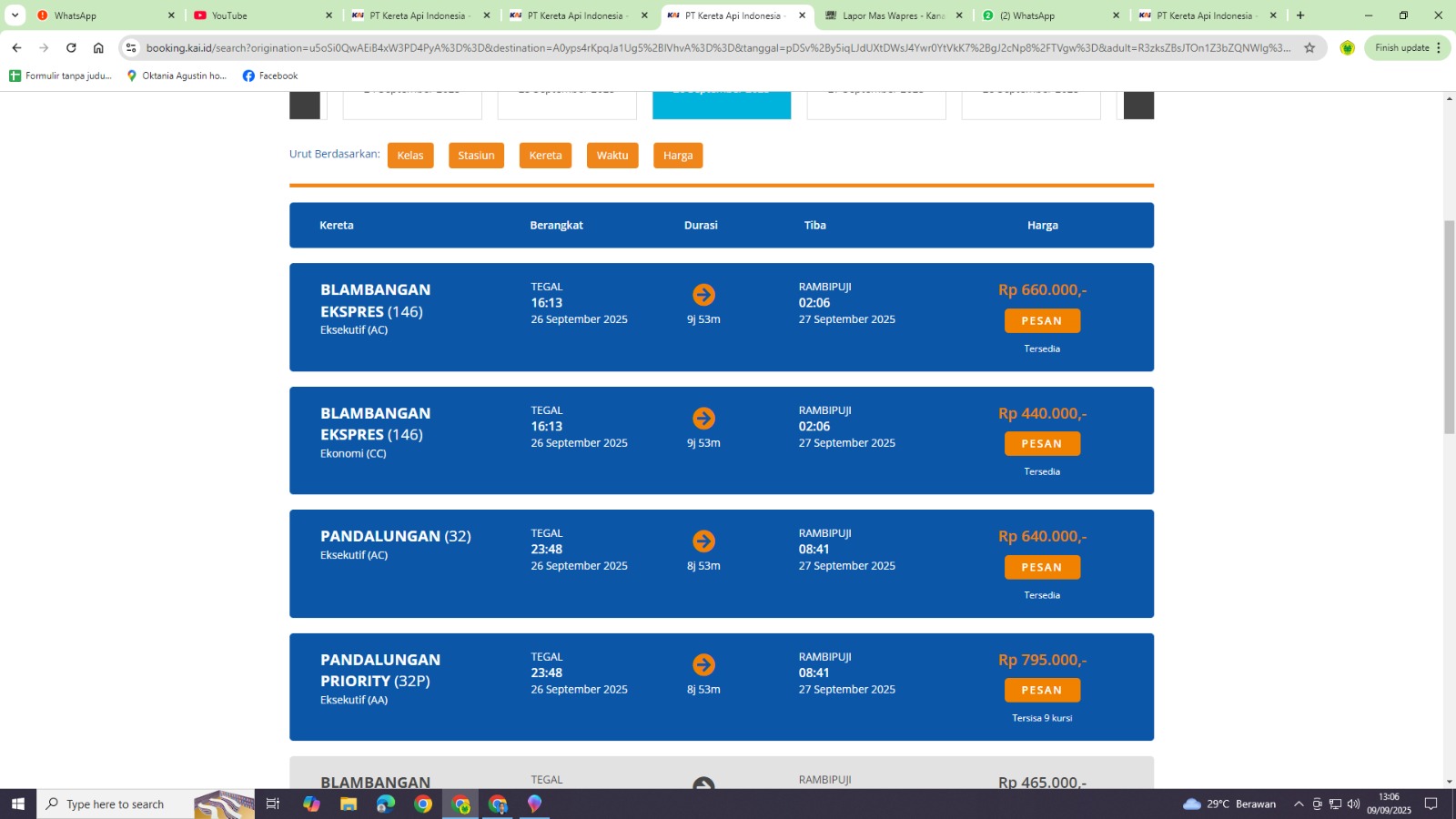
Task: Click the orange arrow icon in Pandalungan Priority row
Action: coord(703,665)
